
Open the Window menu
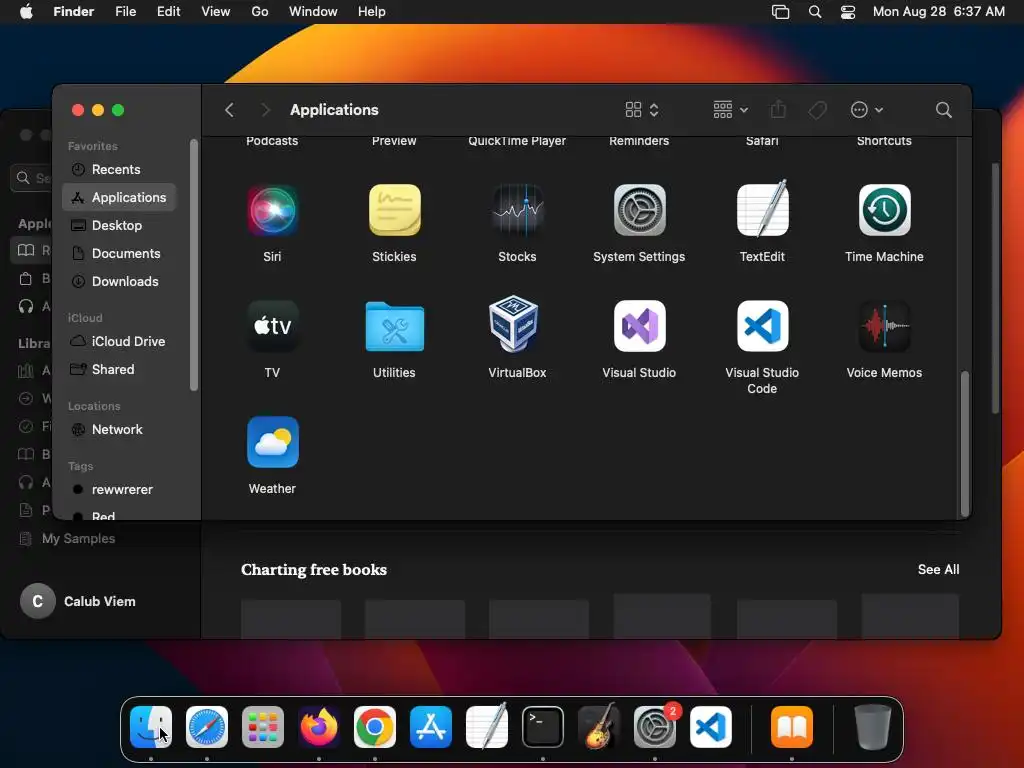point(313,12)
